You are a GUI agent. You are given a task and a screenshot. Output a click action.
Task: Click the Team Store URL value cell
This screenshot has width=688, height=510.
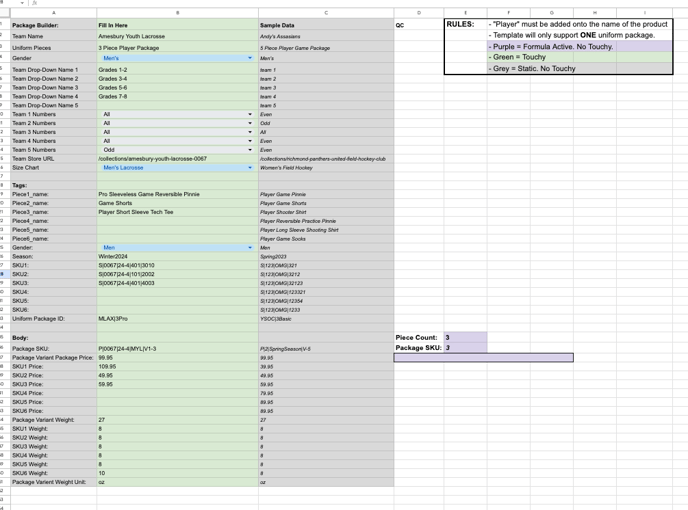pyautogui.click(x=176, y=159)
